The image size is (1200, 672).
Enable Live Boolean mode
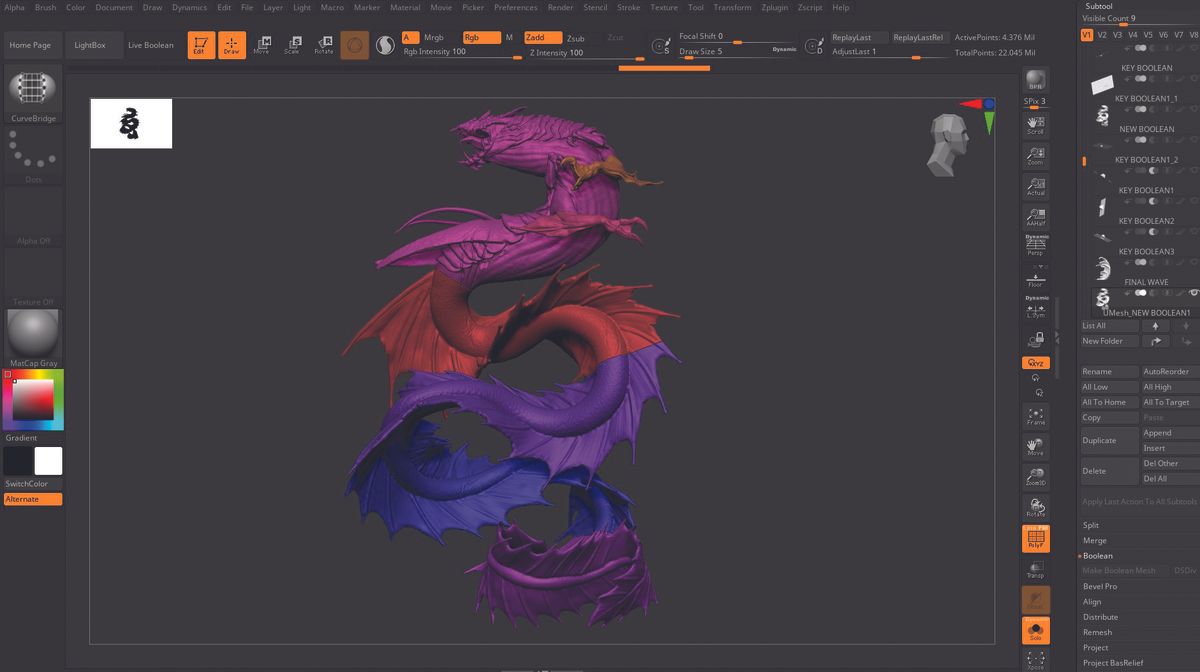click(x=150, y=44)
